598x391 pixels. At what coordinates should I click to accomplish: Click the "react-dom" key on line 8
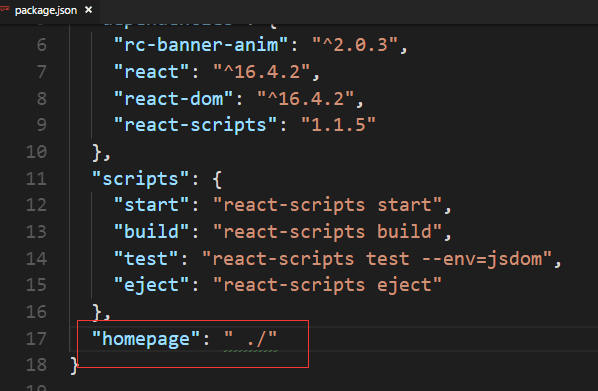click(174, 99)
